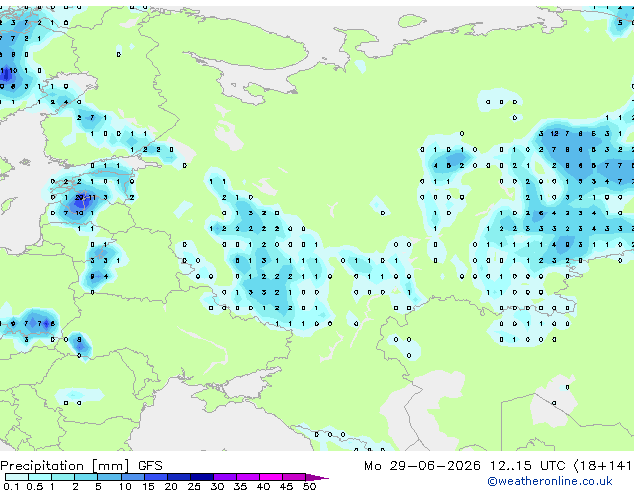Pick the 15–20 mm legend color swatch

tap(156, 477)
